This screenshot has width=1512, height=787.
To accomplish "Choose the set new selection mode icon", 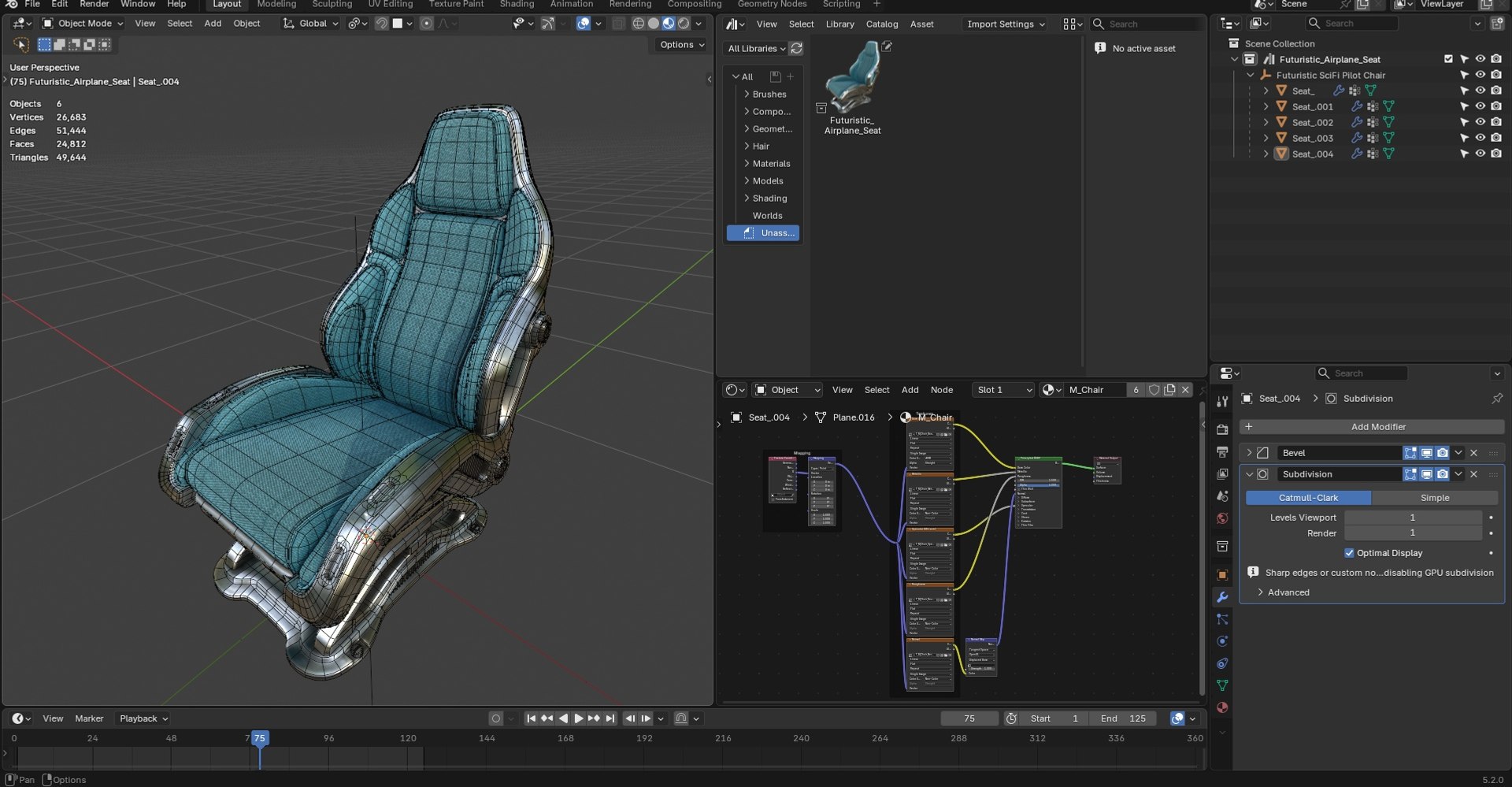I will [x=44, y=44].
